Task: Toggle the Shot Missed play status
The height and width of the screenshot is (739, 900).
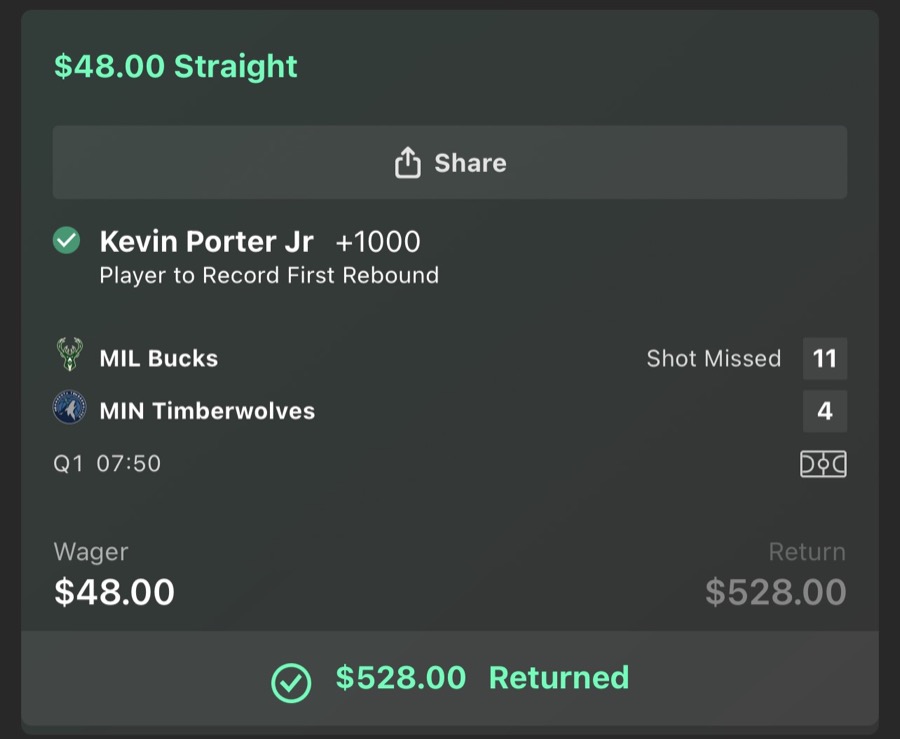Action: 713,358
